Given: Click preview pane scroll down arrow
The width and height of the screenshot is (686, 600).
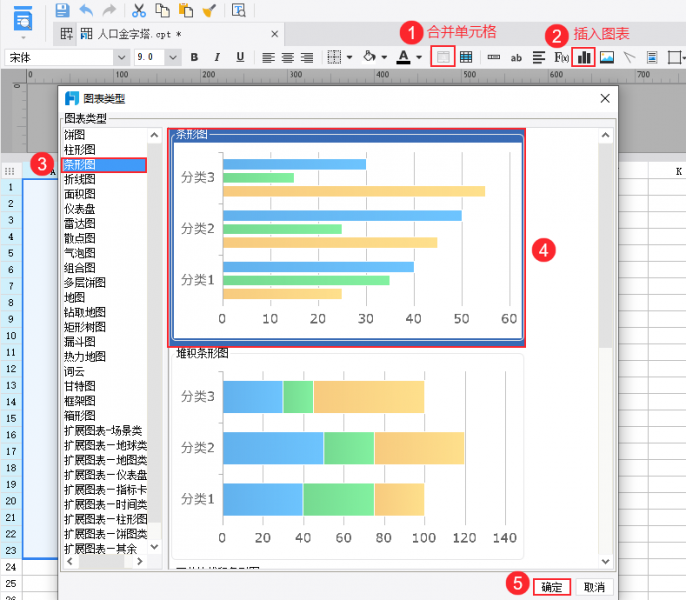Looking at the screenshot, I should pyautogui.click(x=606, y=561).
